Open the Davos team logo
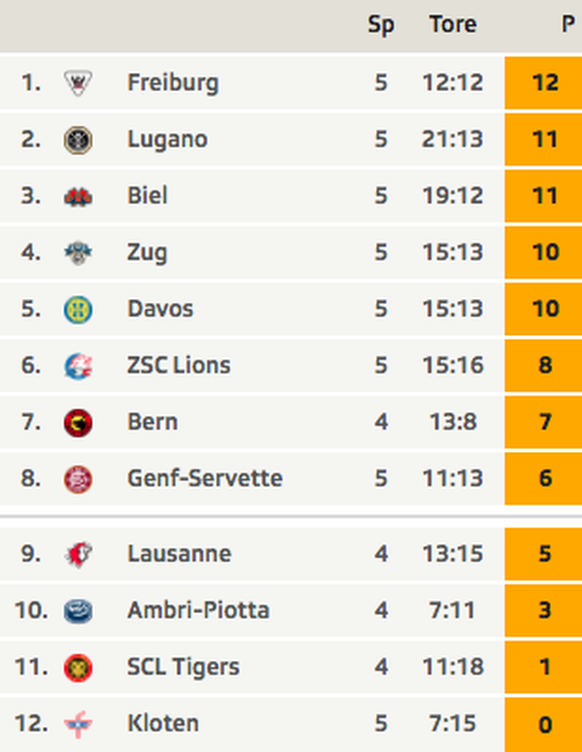The image size is (582, 752). click(78, 309)
